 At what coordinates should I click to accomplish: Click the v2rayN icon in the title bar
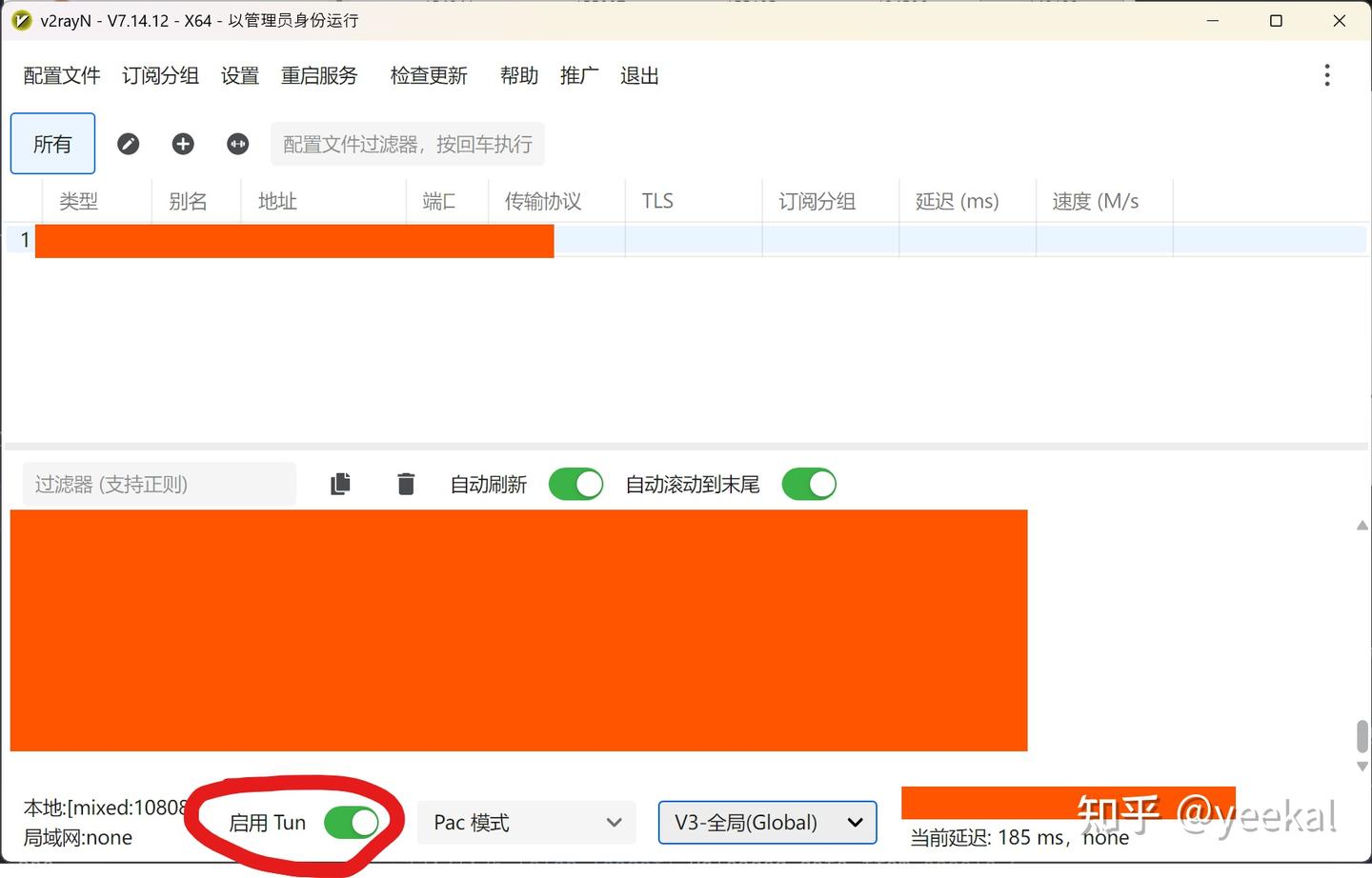(20, 20)
